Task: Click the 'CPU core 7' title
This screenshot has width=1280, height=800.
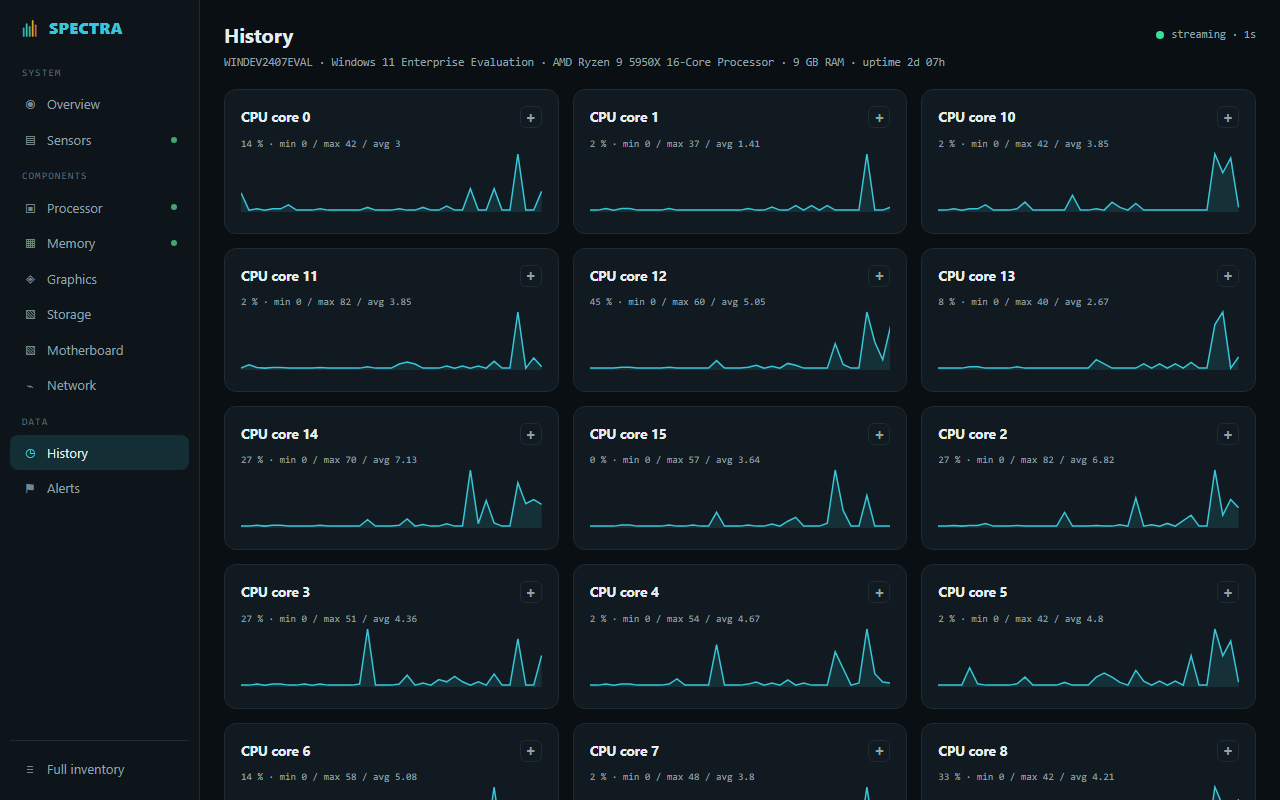Action: (x=625, y=751)
